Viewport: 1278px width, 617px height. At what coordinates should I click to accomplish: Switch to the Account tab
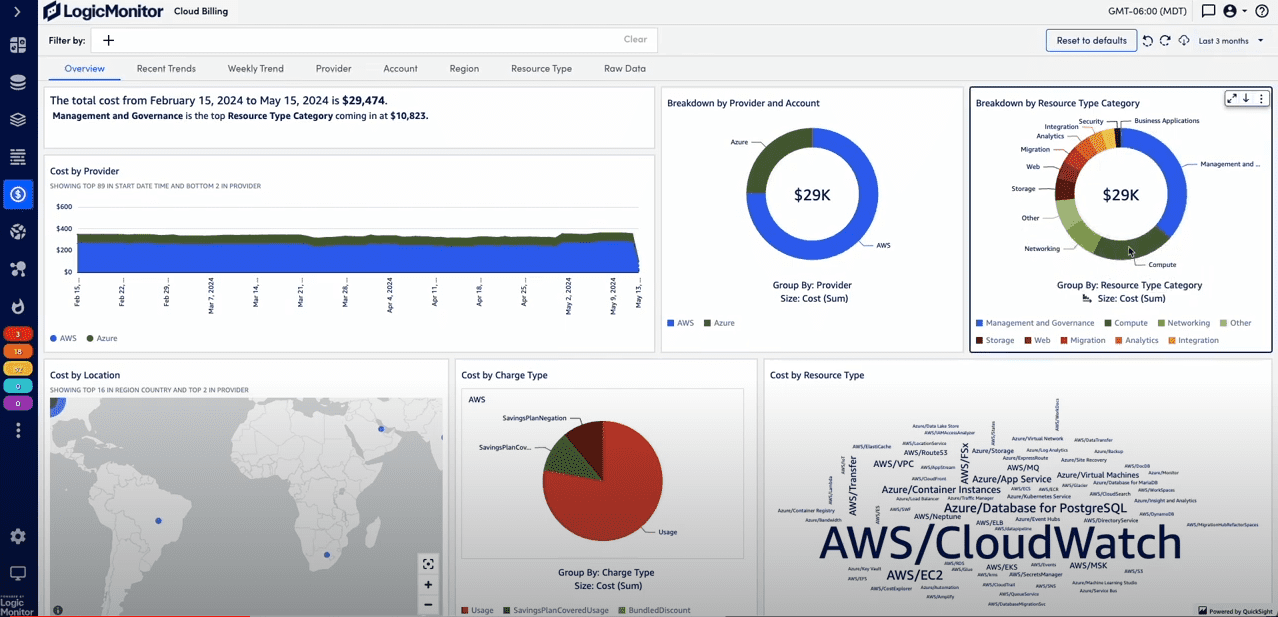[400, 69]
